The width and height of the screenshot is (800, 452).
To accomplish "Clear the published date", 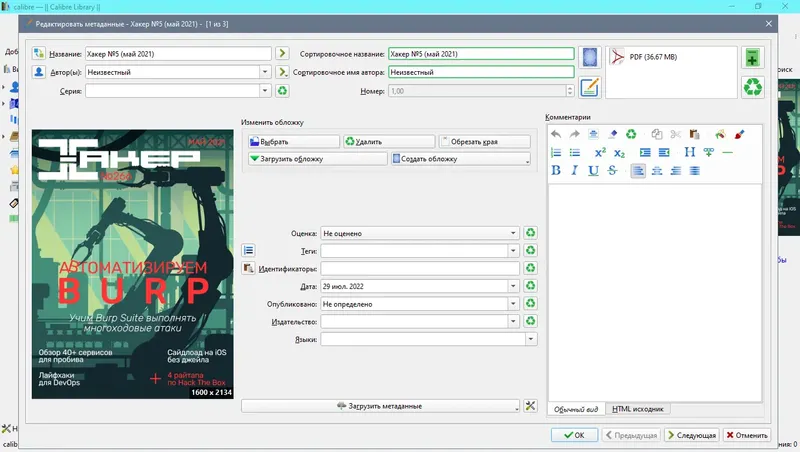I will [531, 304].
